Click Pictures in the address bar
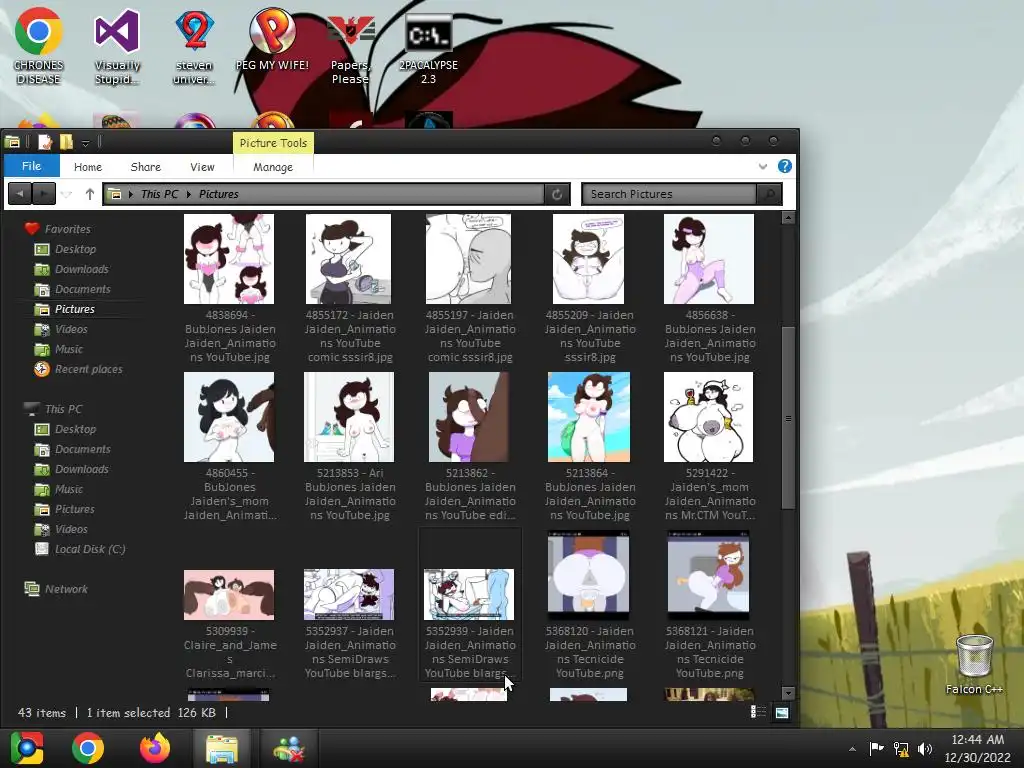This screenshot has width=1024, height=768. (219, 194)
